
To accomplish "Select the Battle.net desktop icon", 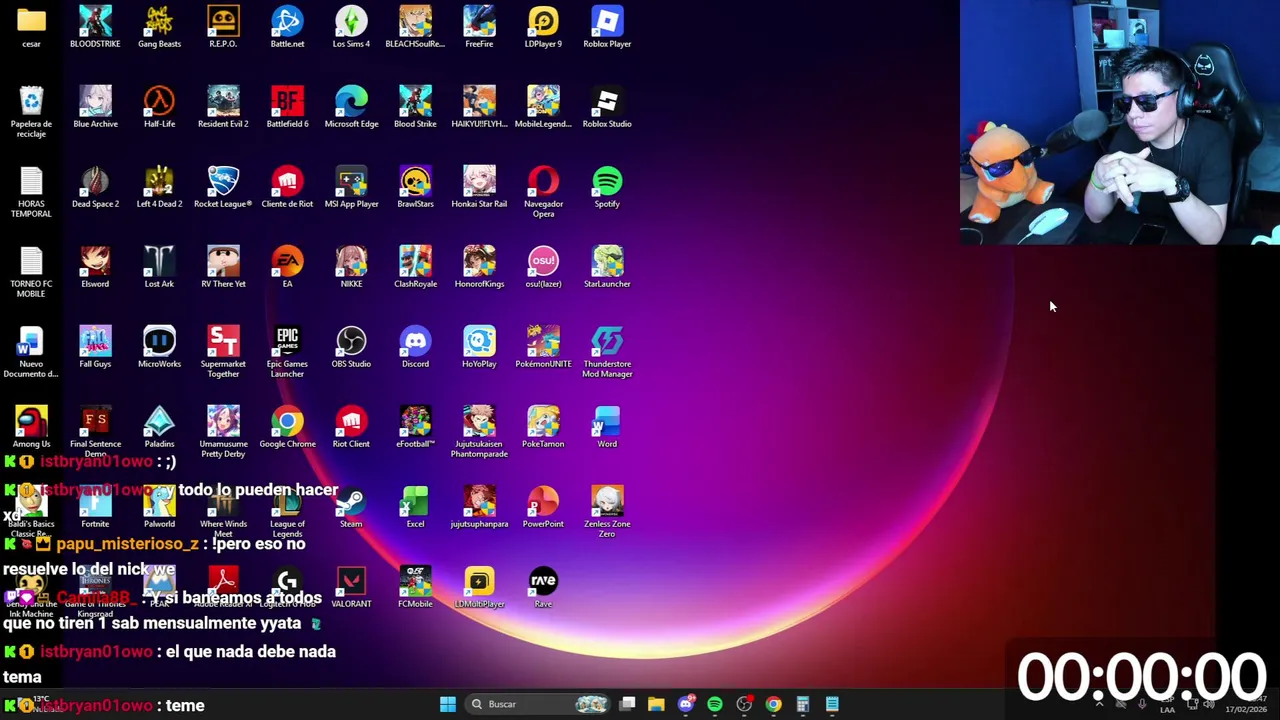I will pos(287,27).
